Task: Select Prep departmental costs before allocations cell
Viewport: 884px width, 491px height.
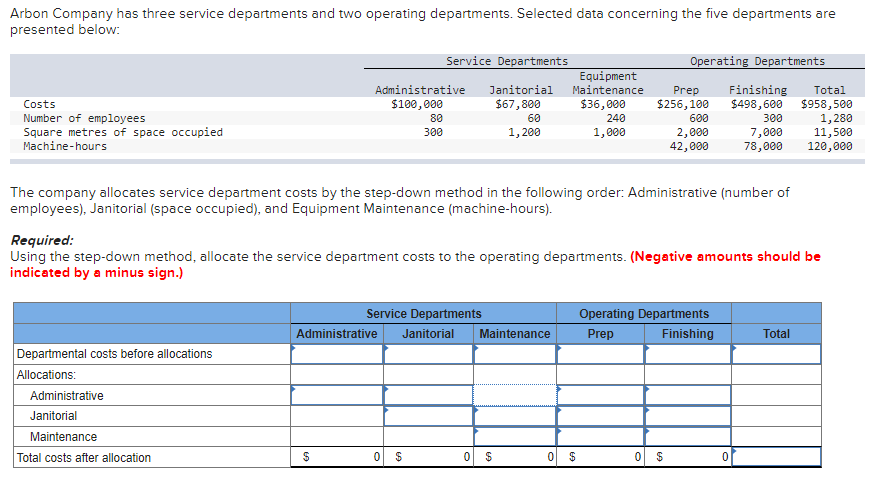Action: click(x=600, y=354)
